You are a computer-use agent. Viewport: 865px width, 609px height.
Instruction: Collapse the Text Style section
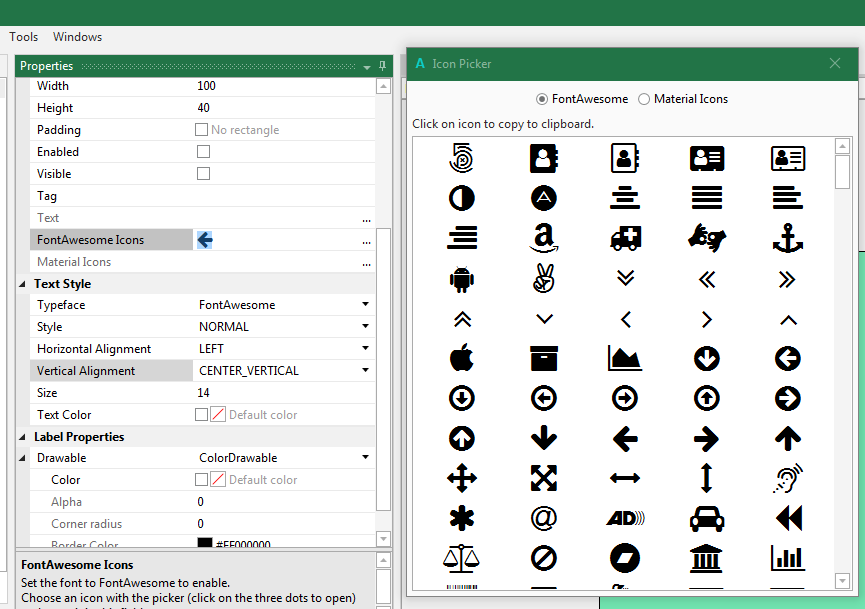(24, 284)
